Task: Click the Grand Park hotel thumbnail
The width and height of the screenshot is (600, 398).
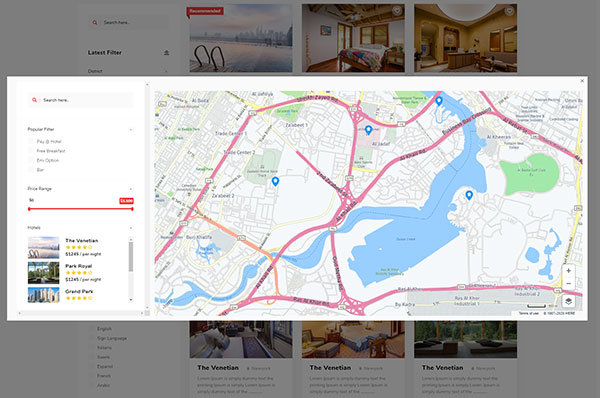Action: [x=44, y=295]
